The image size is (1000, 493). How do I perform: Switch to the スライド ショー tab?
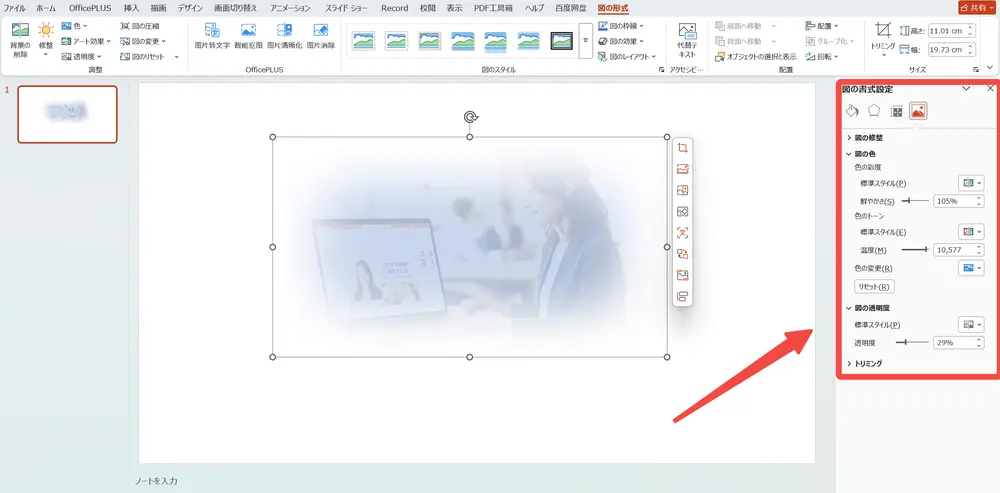pyautogui.click(x=346, y=8)
